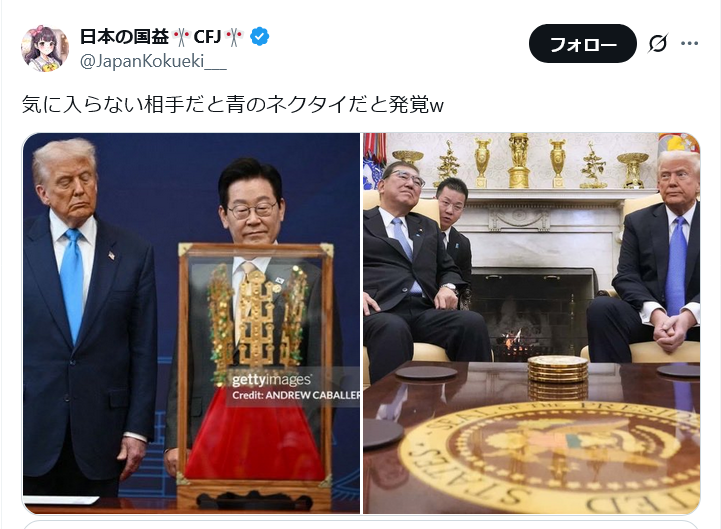Click the light blue necktie in left photo
721x529 pixels.
[x=72, y=284]
